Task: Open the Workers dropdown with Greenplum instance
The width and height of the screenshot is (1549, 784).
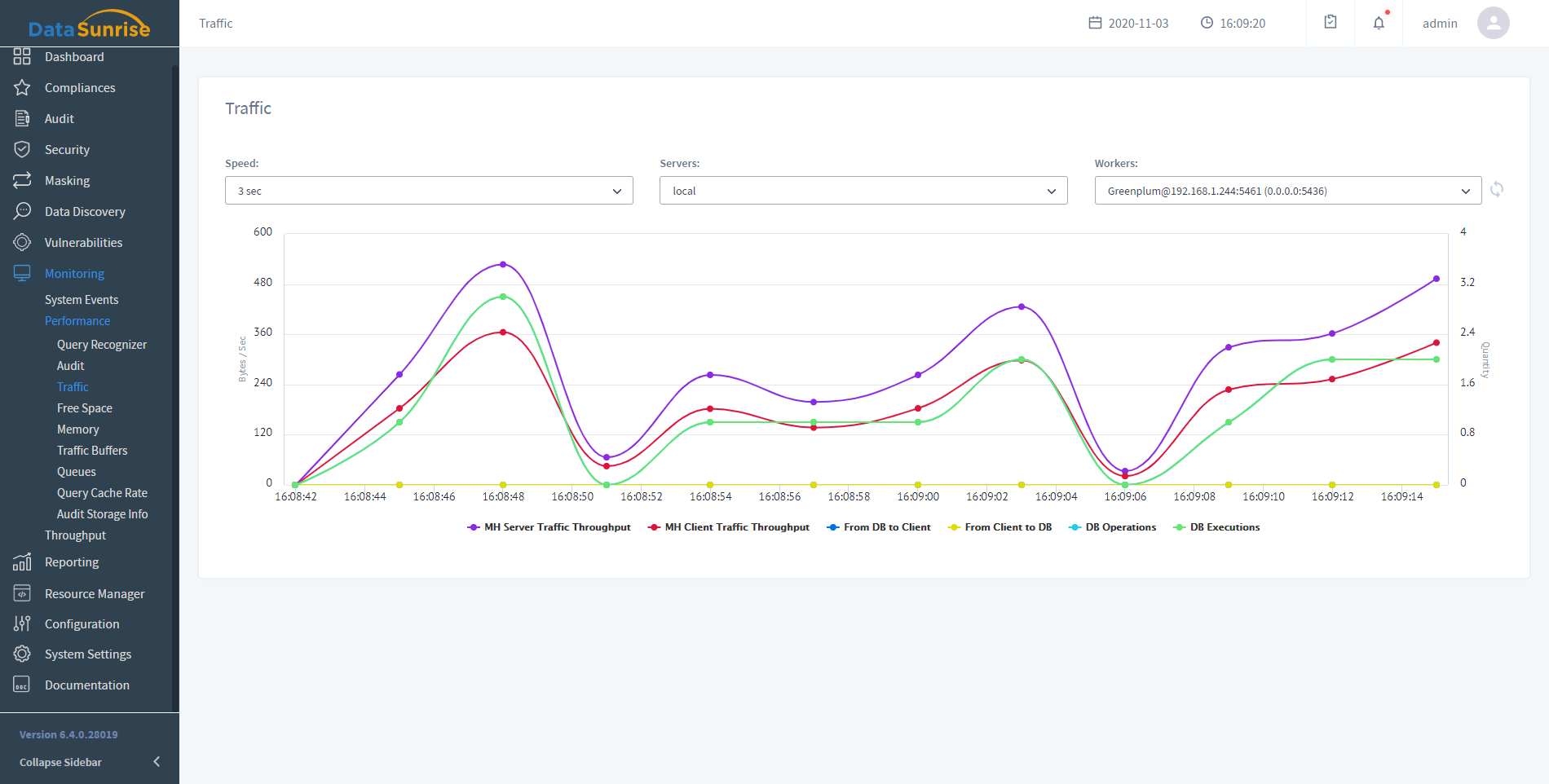Action: [1287, 191]
